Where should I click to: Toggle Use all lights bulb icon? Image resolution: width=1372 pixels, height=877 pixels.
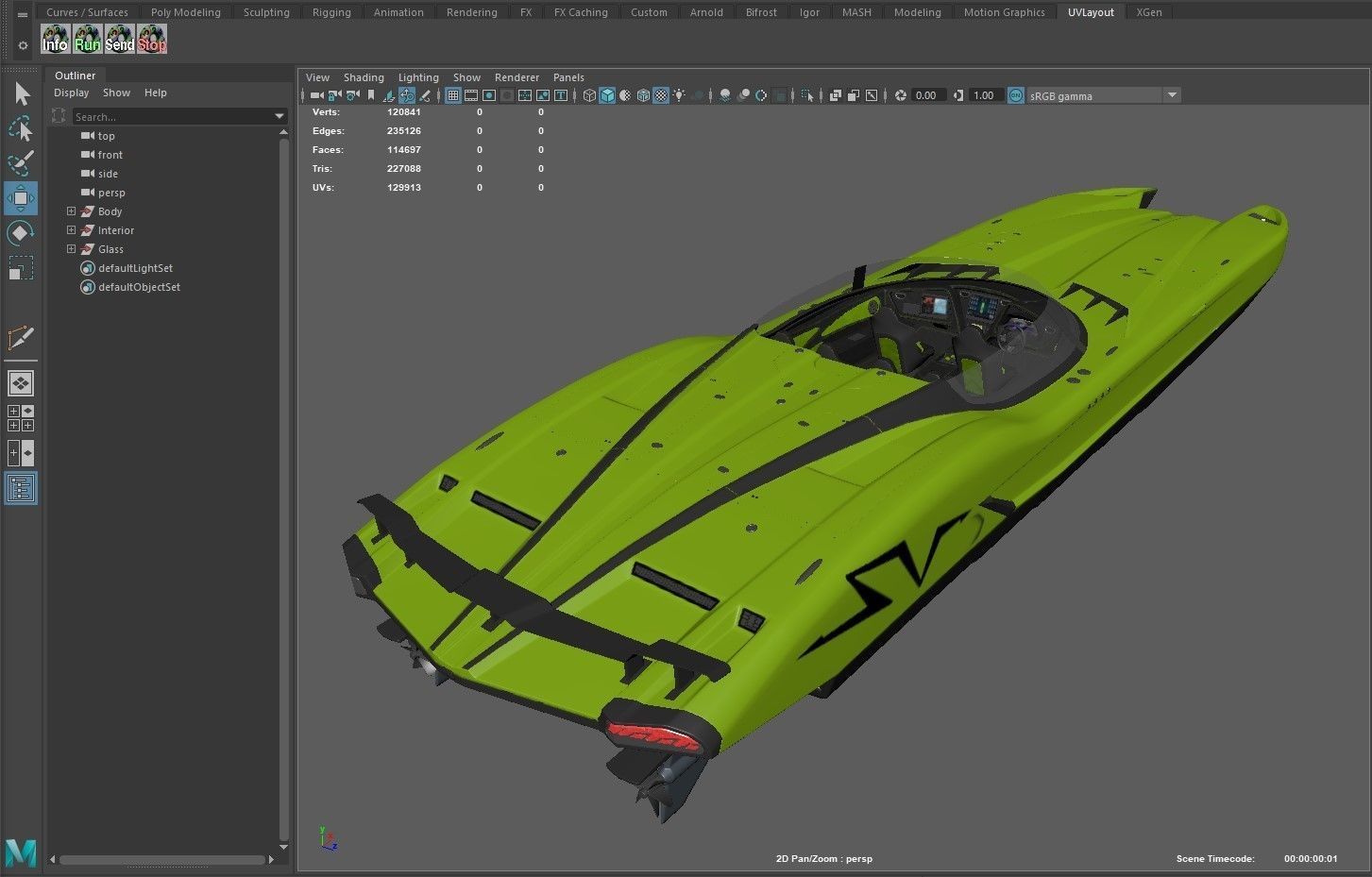click(679, 95)
